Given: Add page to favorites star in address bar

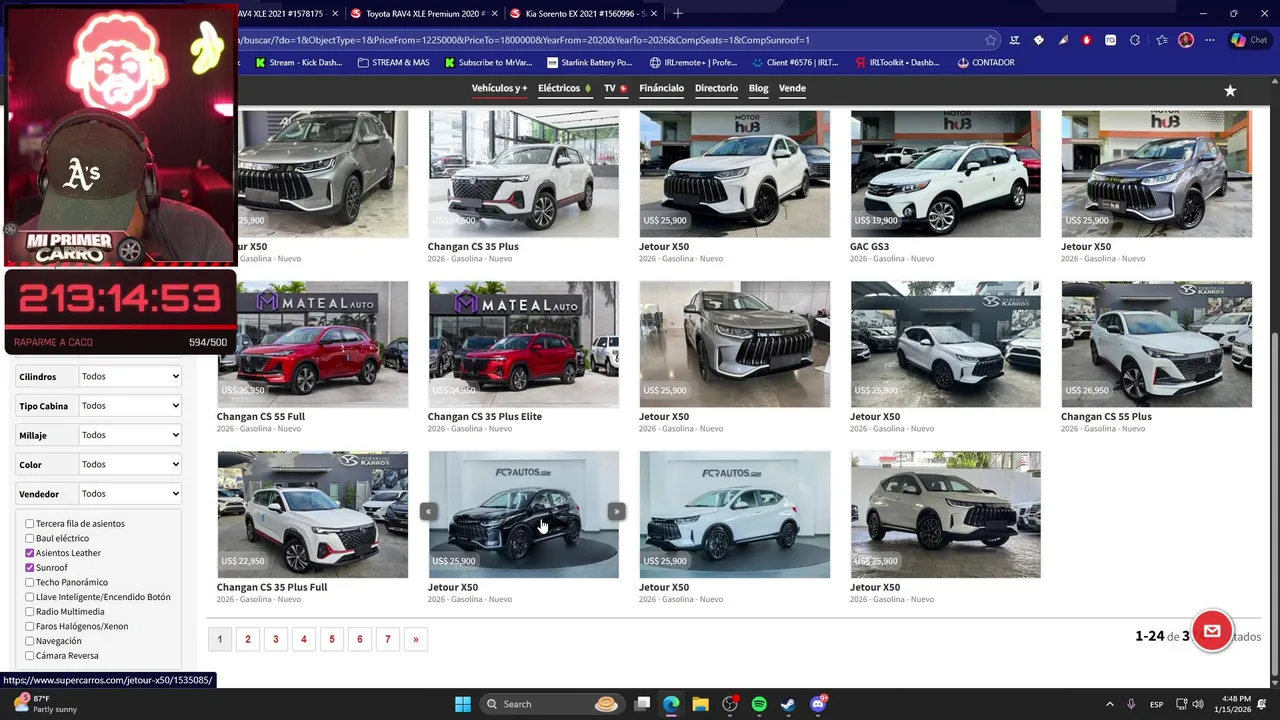Looking at the screenshot, I should point(991,40).
